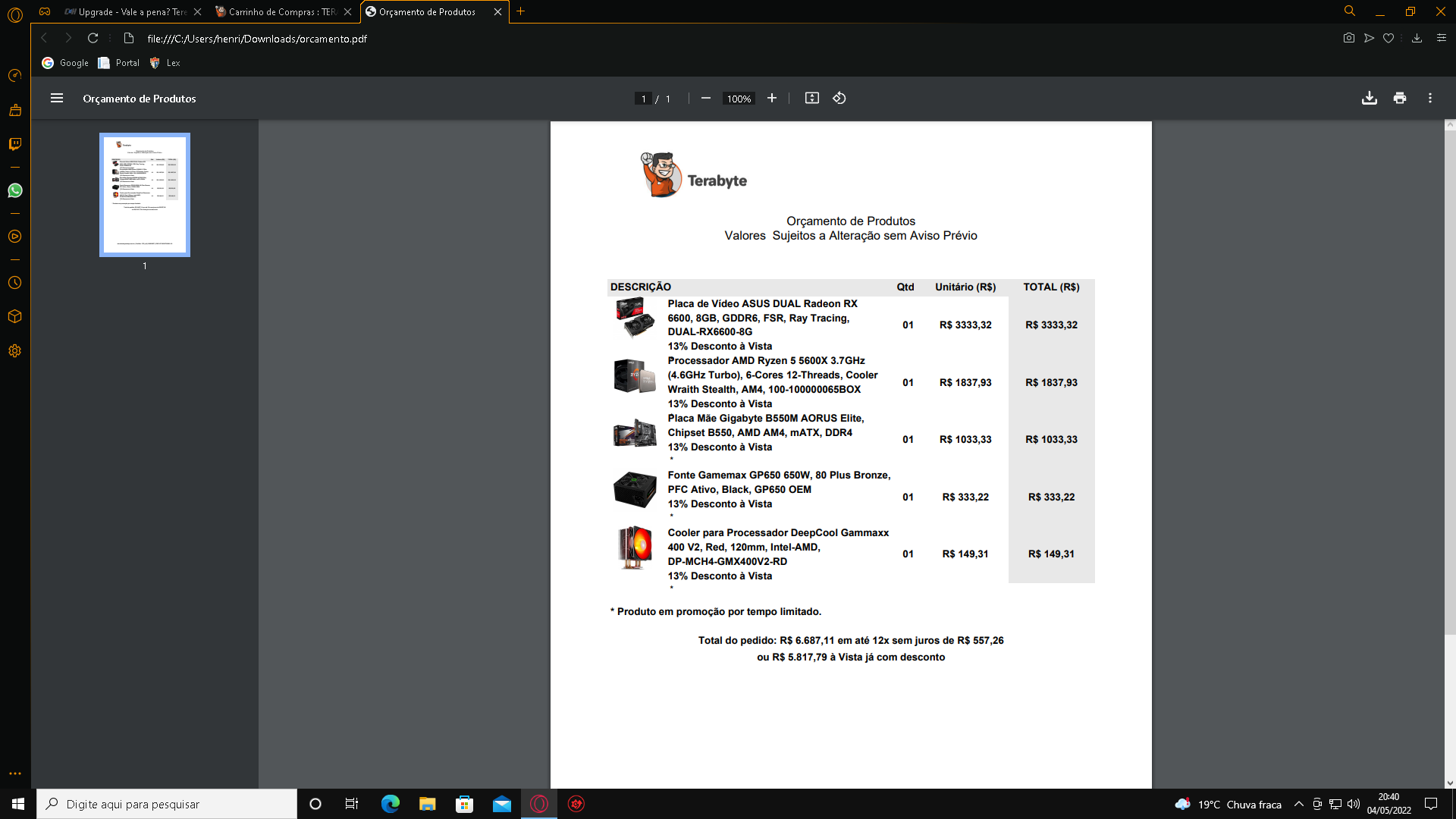Open Task View in taskbar
Image resolution: width=1456 pixels, height=819 pixels.
pos(352,804)
